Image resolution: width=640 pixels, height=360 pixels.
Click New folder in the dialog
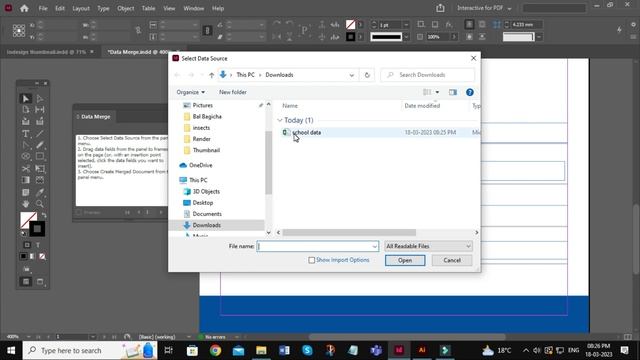tap(233, 92)
